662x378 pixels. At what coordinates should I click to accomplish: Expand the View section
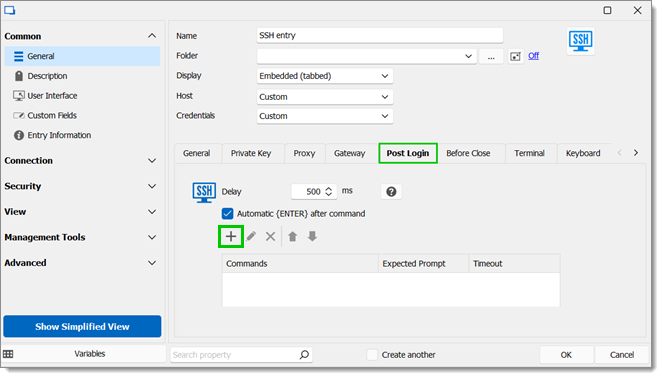(152, 212)
